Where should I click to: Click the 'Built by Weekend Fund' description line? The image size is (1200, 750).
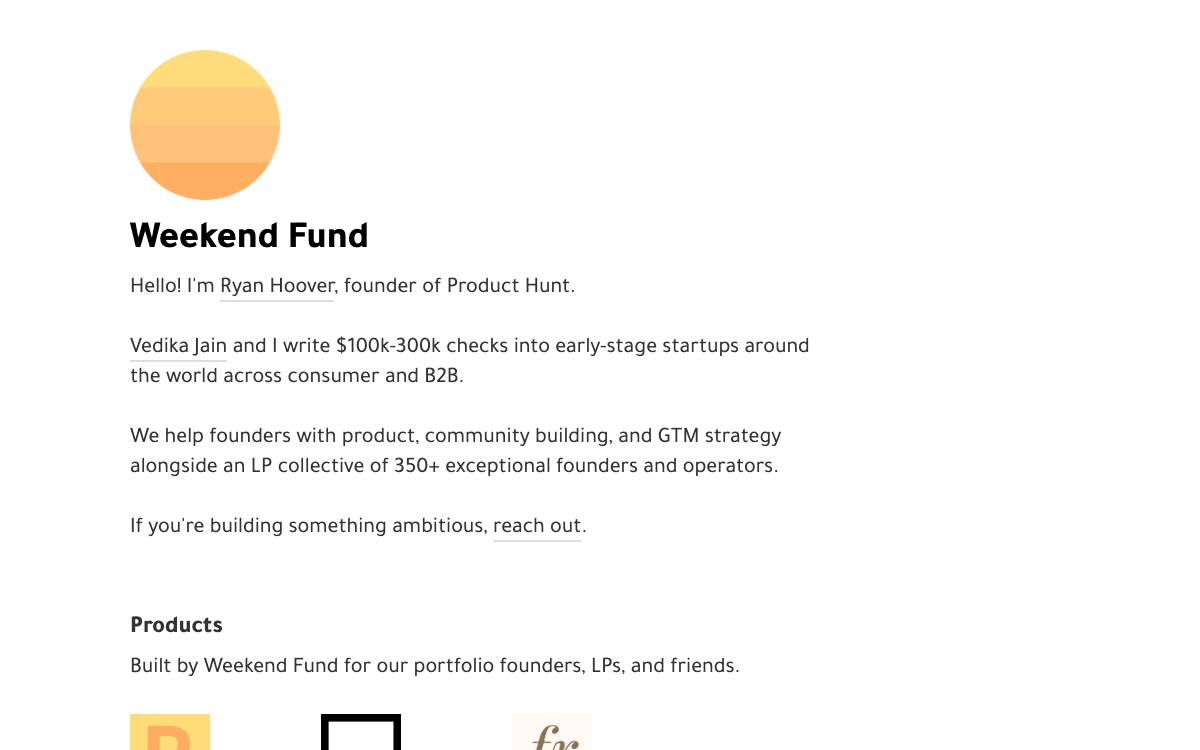click(435, 666)
